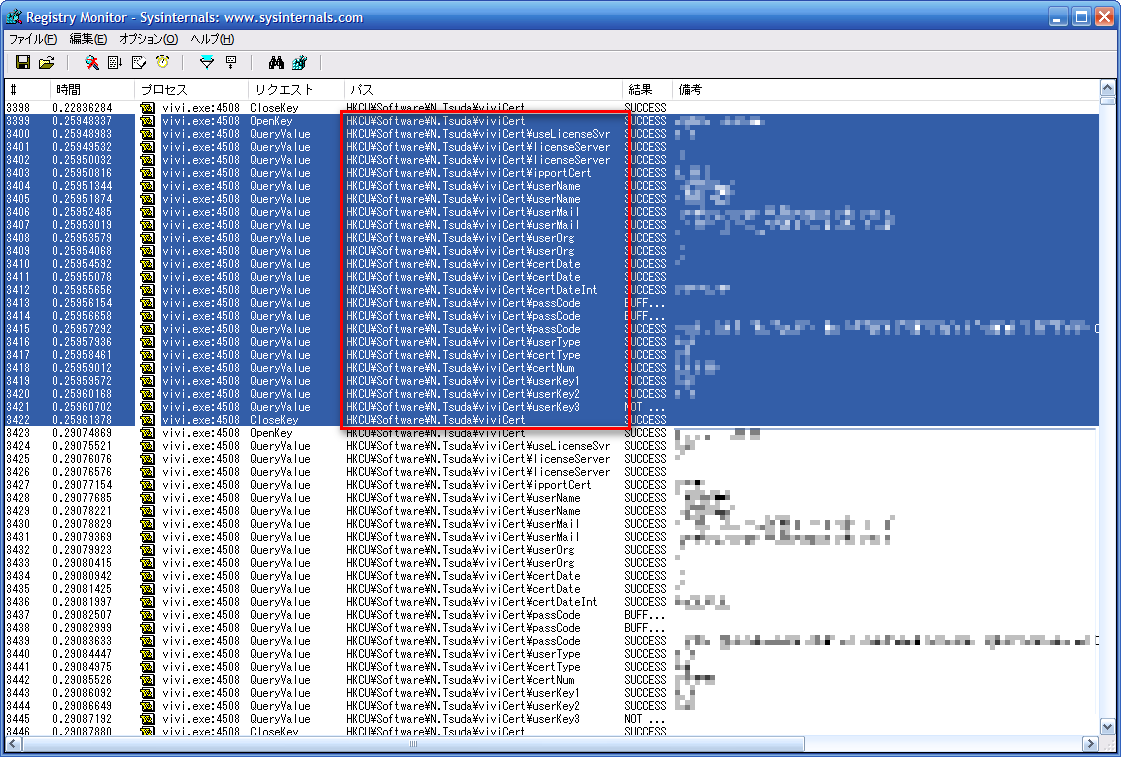Image resolution: width=1121 pixels, height=757 pixels.
Task: Click time value 0.25948337
Action: 82,121
